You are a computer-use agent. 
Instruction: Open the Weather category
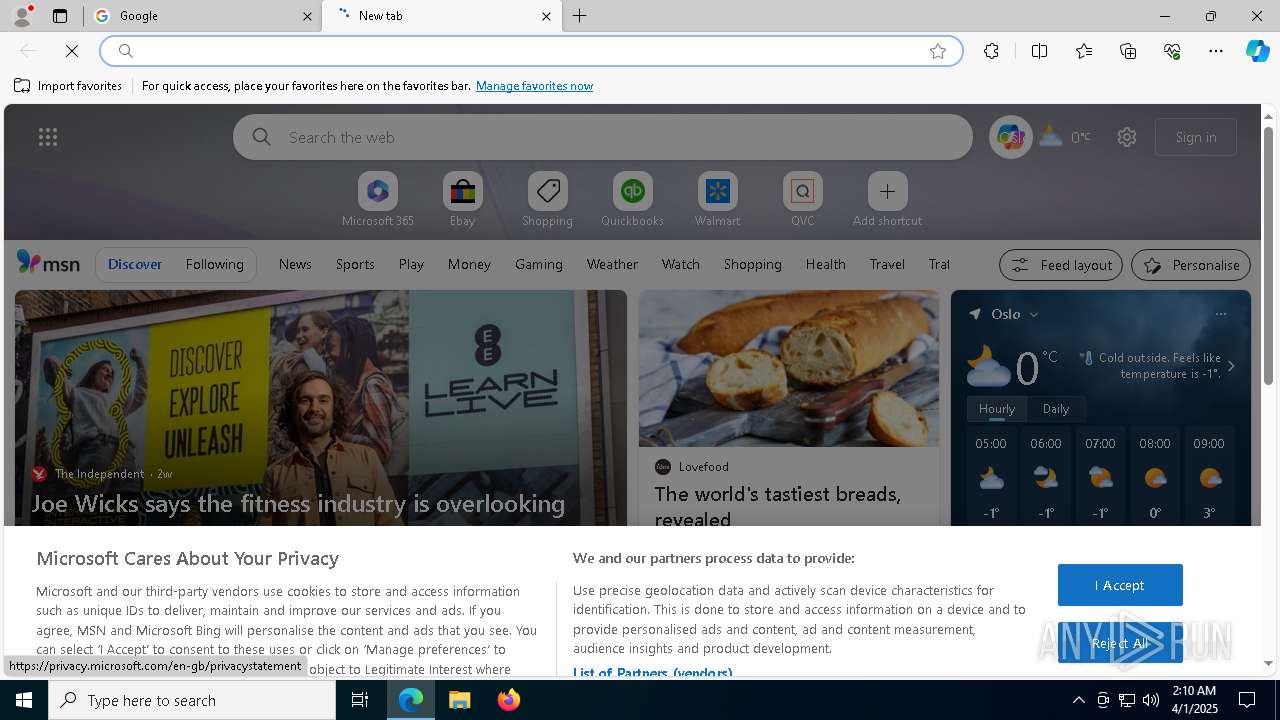612,264
